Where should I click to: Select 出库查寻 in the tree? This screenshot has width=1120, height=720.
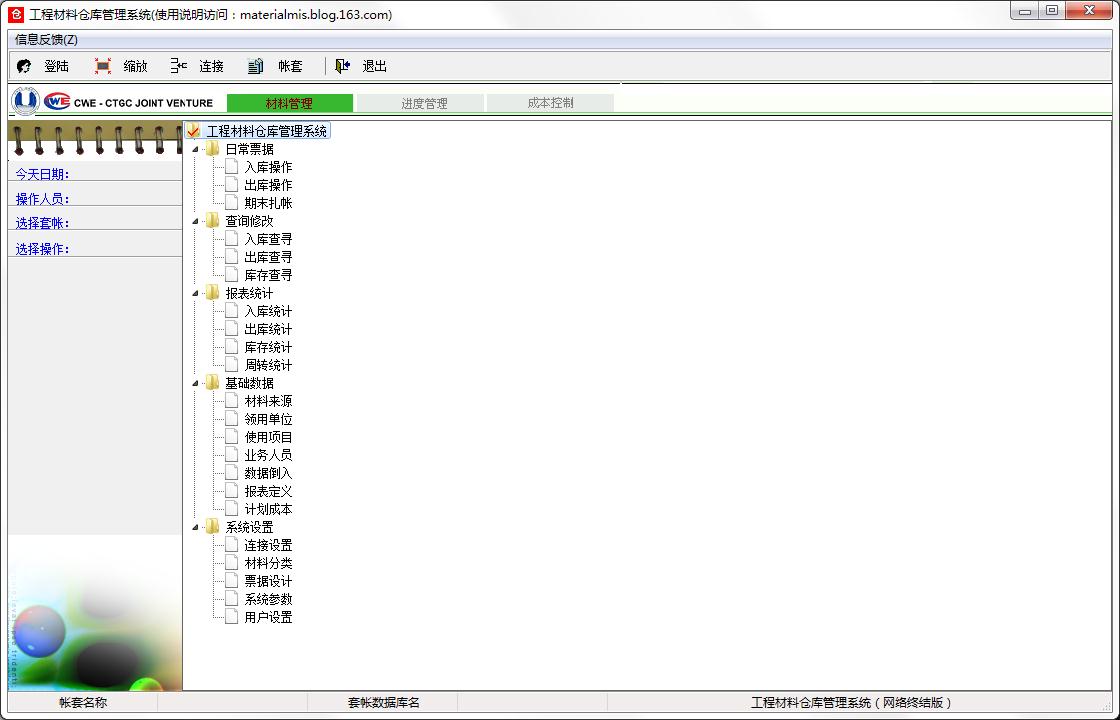pos(268,257)
